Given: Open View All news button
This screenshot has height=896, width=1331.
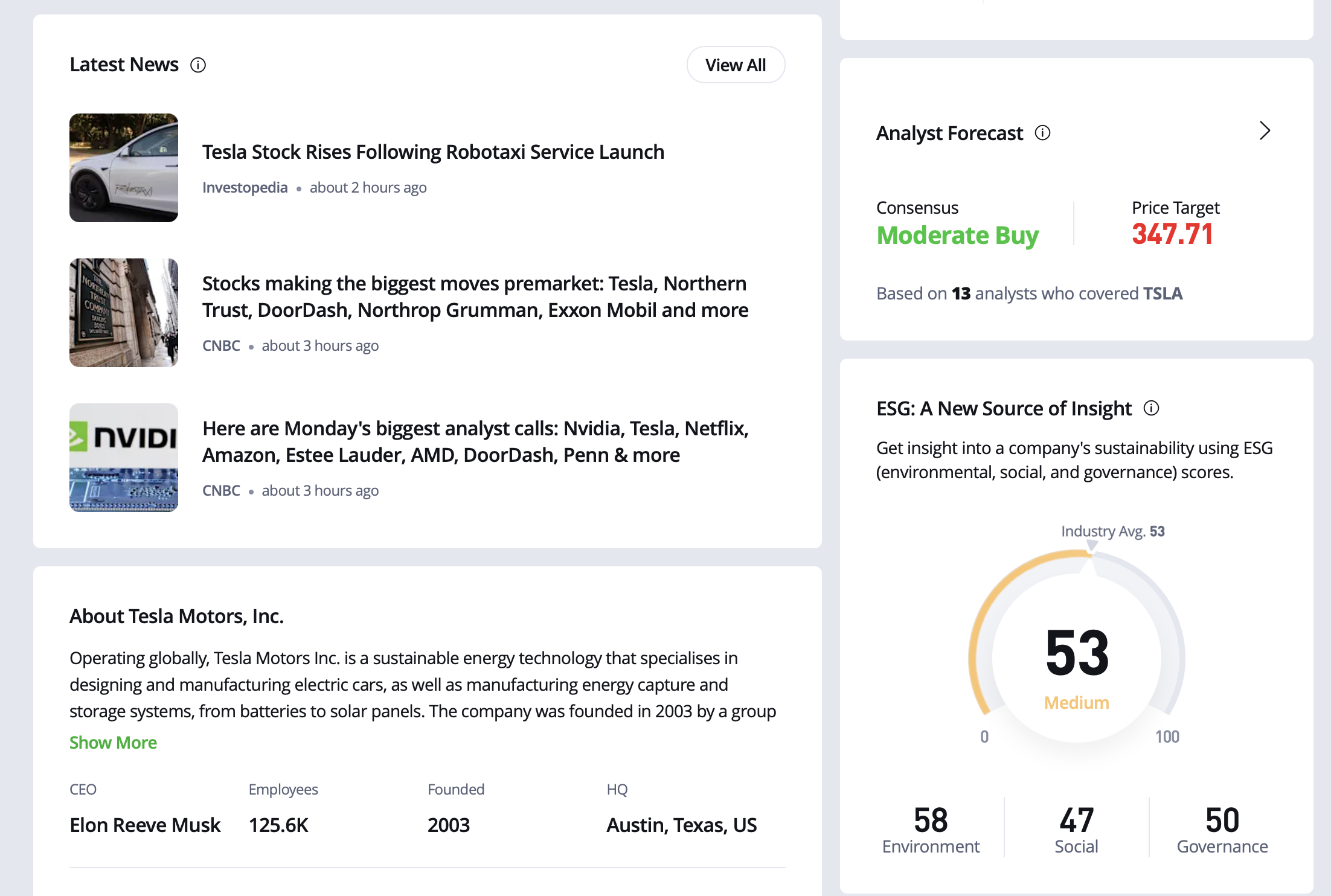Looking at the screenshot, I should point(736,65).
